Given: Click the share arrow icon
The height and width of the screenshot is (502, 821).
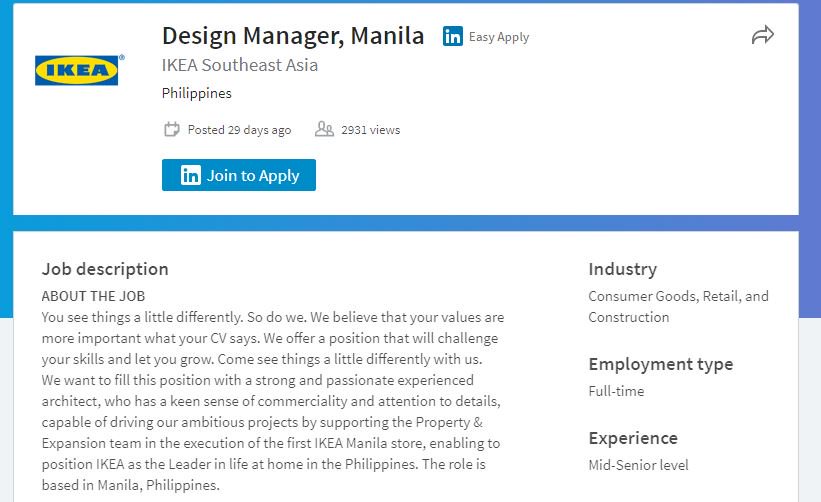Looking at the screenshot, I should point(762,35).
